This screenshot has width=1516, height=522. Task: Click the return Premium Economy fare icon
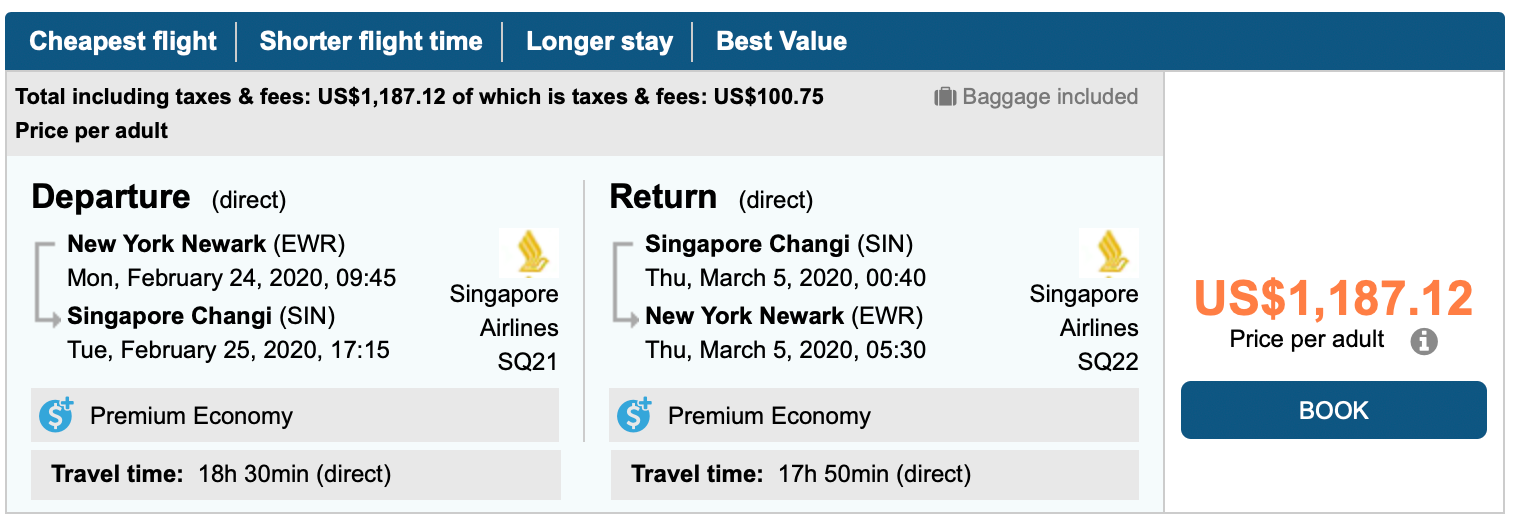(x=635, y=415)
